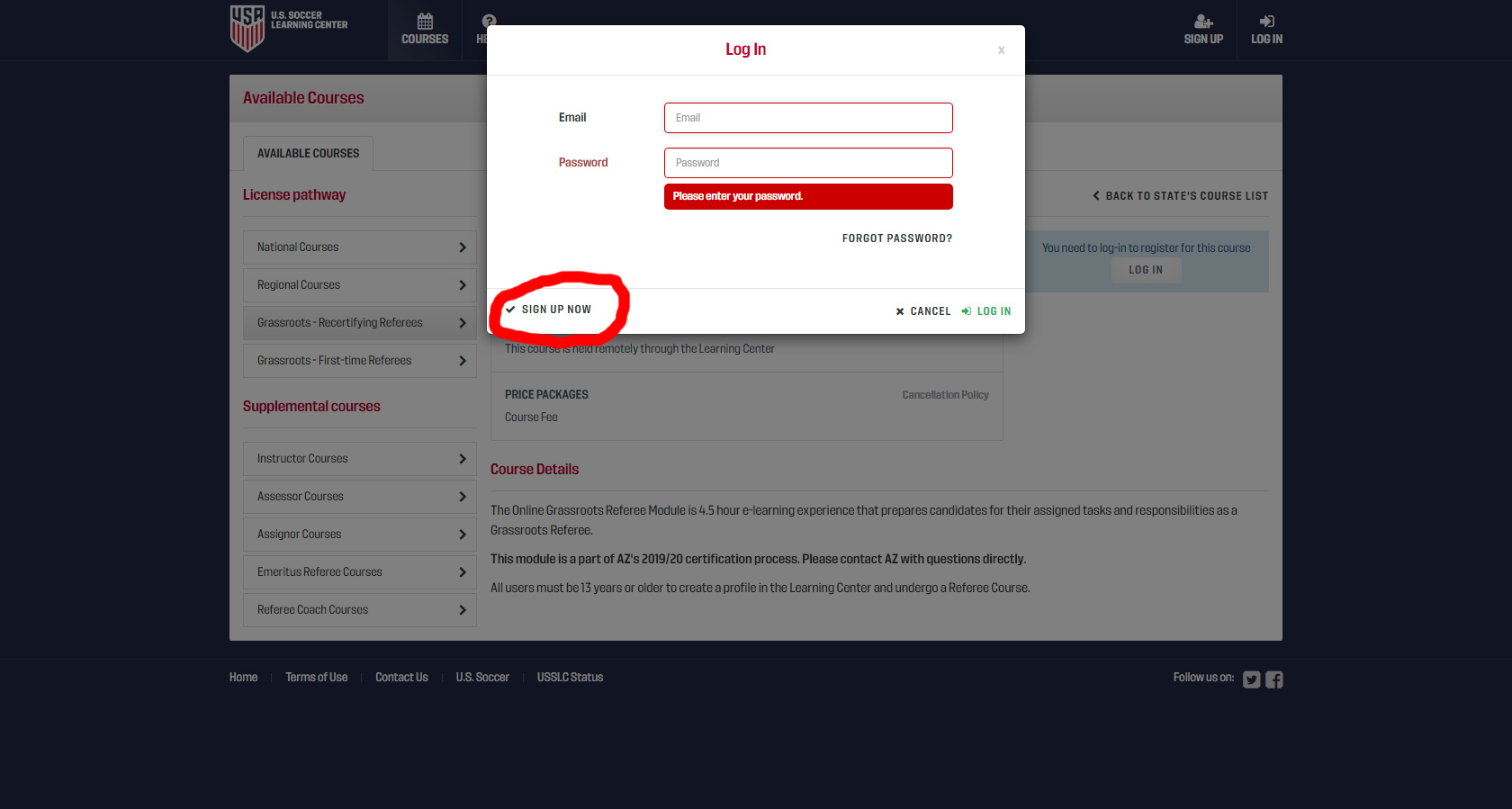Expand Grassroots - First-time Referees chevron
This screenshot has height=809, width=1512.
click(463, 361)
